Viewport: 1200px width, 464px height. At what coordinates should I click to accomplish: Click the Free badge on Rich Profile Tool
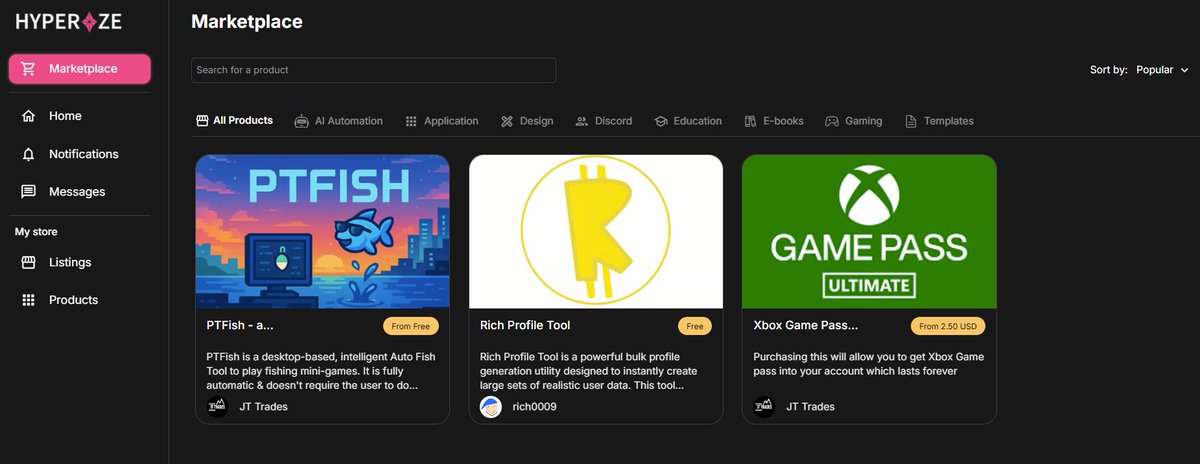tap(695, 326)
